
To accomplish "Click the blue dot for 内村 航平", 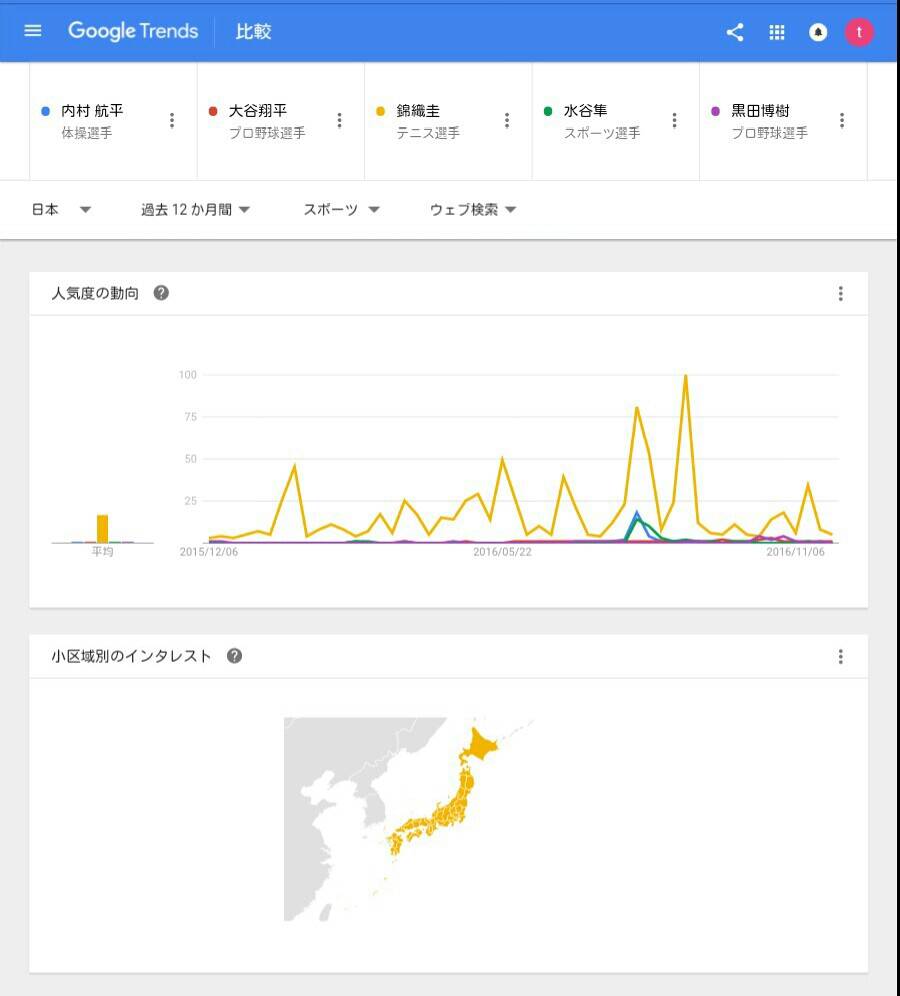I will pos(45,111).
